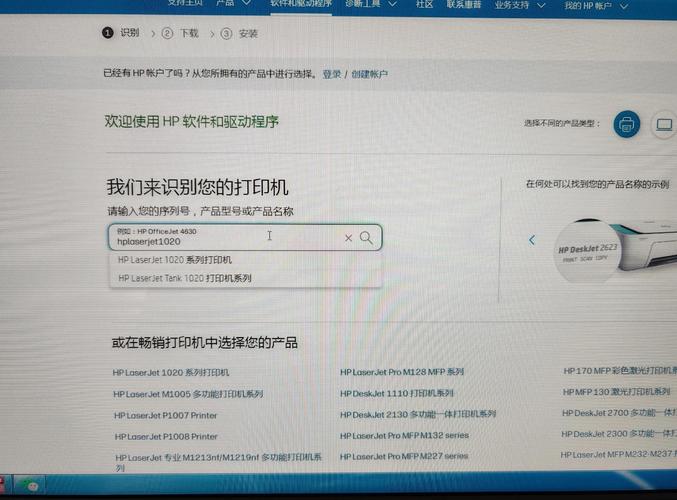Expand the 诊断工具 navigation menu
677x500 pixels.
[x=366, y=4]
